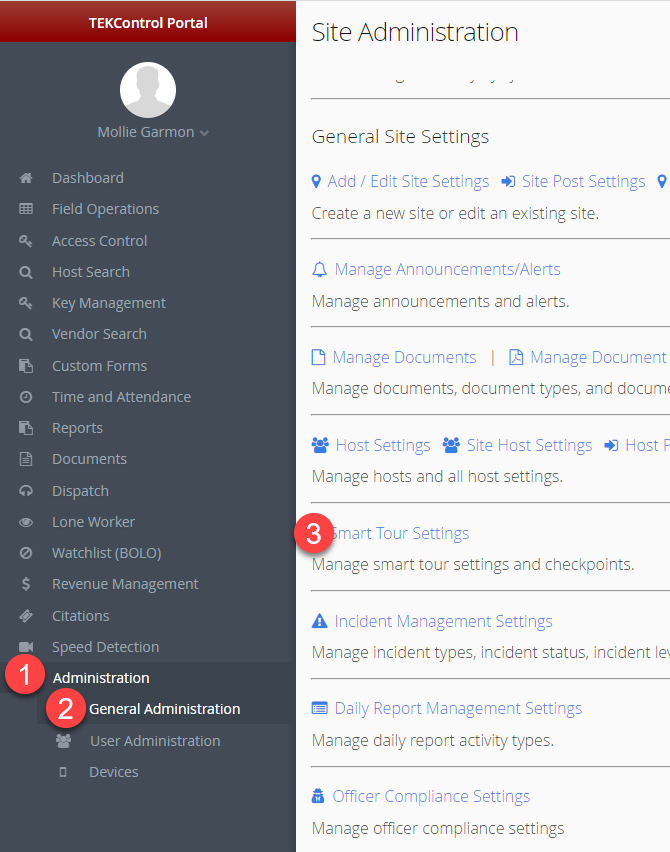Click the bell icon by Manage Announcements/Alerts
Screen dimensions: 670x852
320,270
